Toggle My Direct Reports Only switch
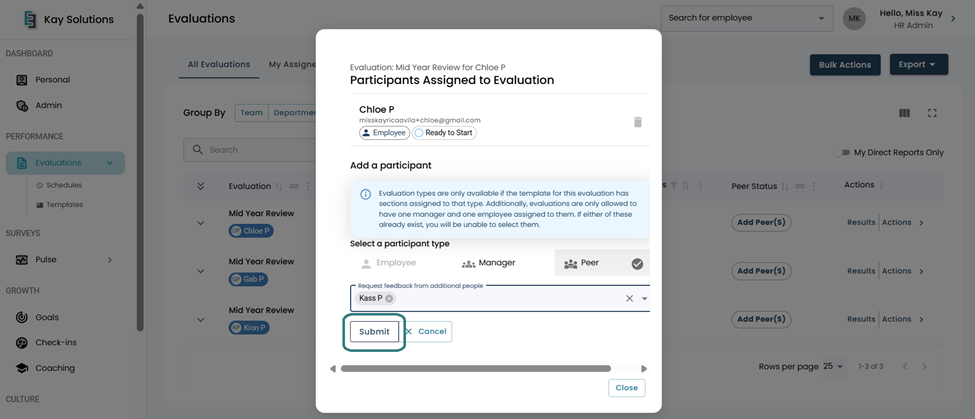The image size is (975, 419). tap(841, 152)
